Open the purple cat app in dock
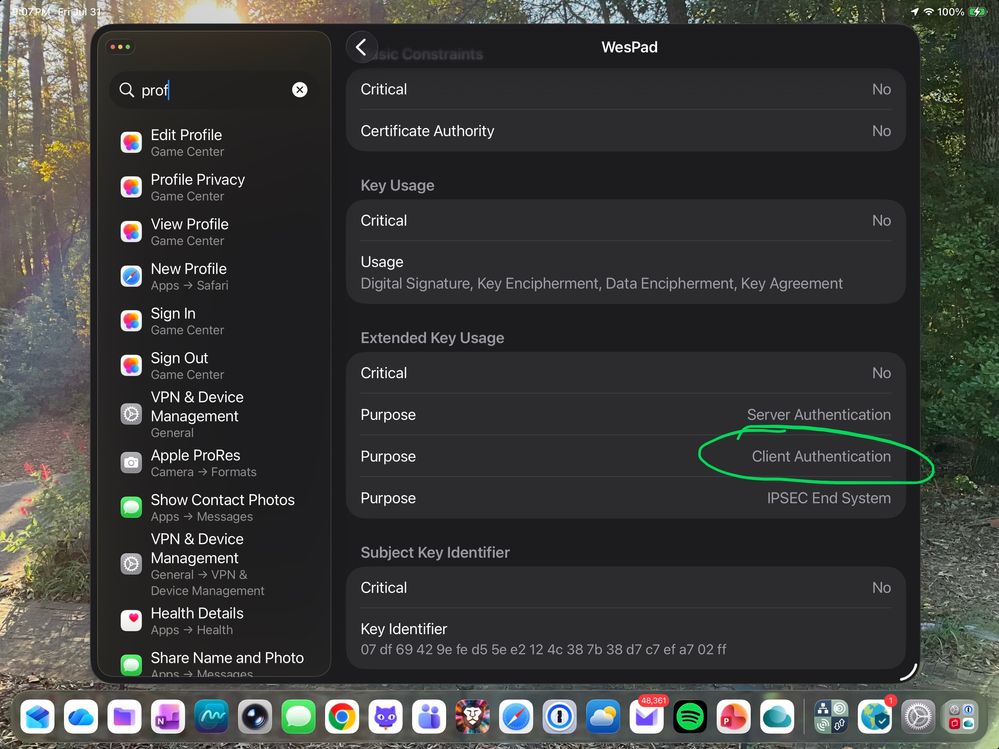Screen dimensions: 999x749 tap(385, 717)
